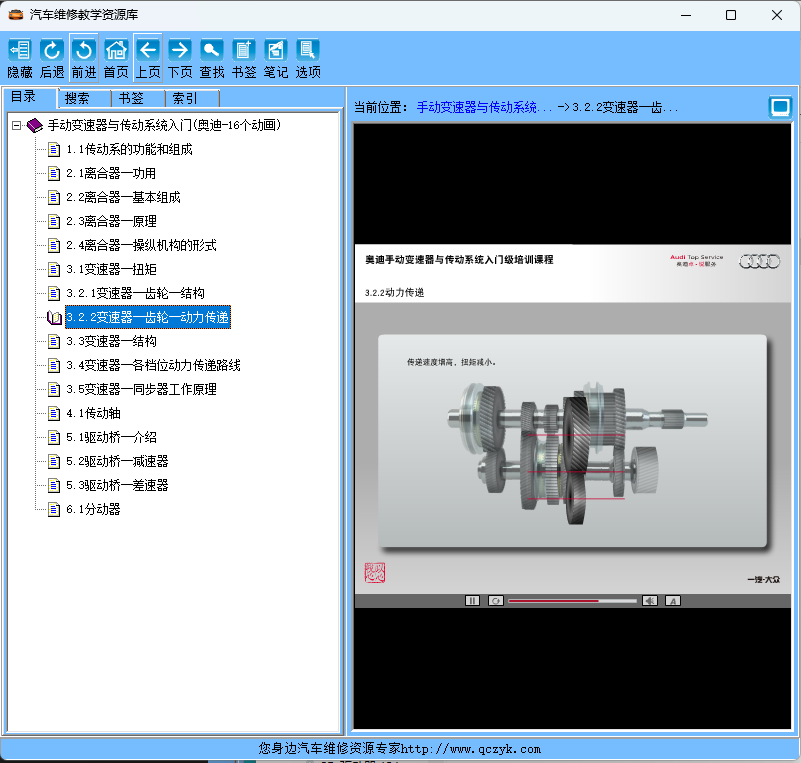The image size is (801, 763).
Task: Click the purple book icon of the root node
Action: coord(35,125)
